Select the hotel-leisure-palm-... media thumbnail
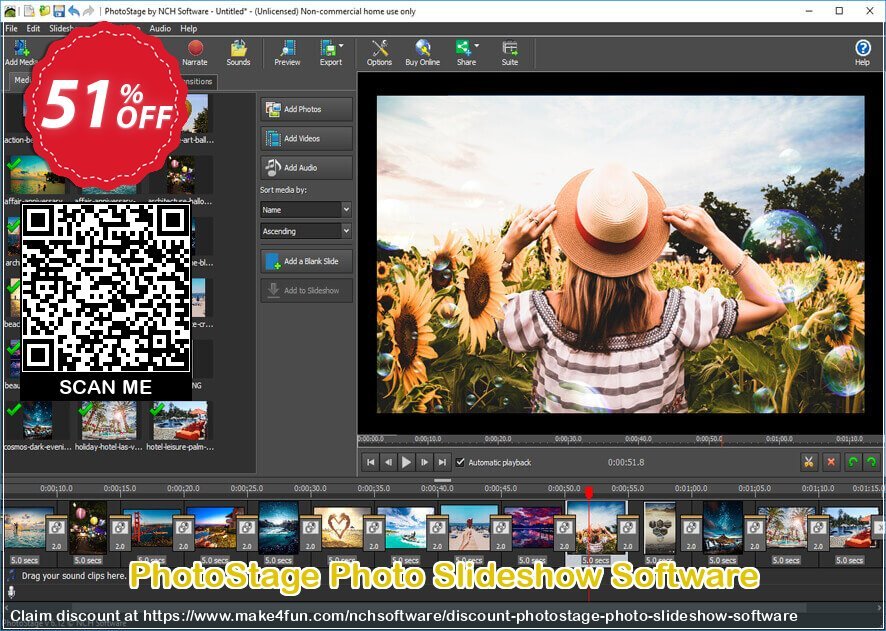The image size is (886, 631). pyautogui.click(x=180, y=421)
